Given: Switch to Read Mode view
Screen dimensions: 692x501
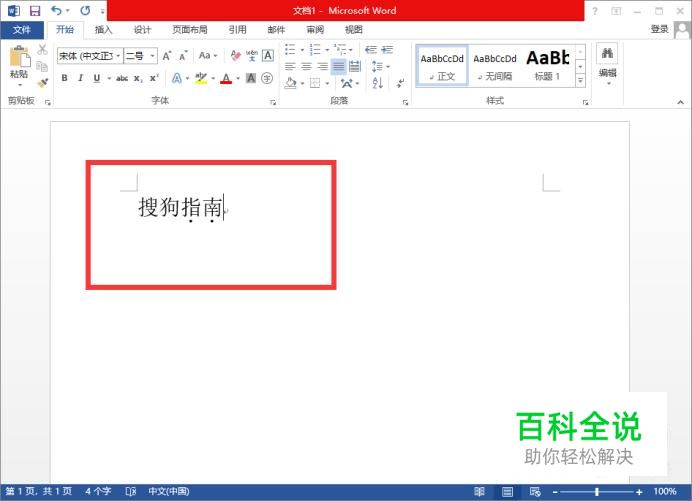Looking at the screenshot, I should [479, 491].
